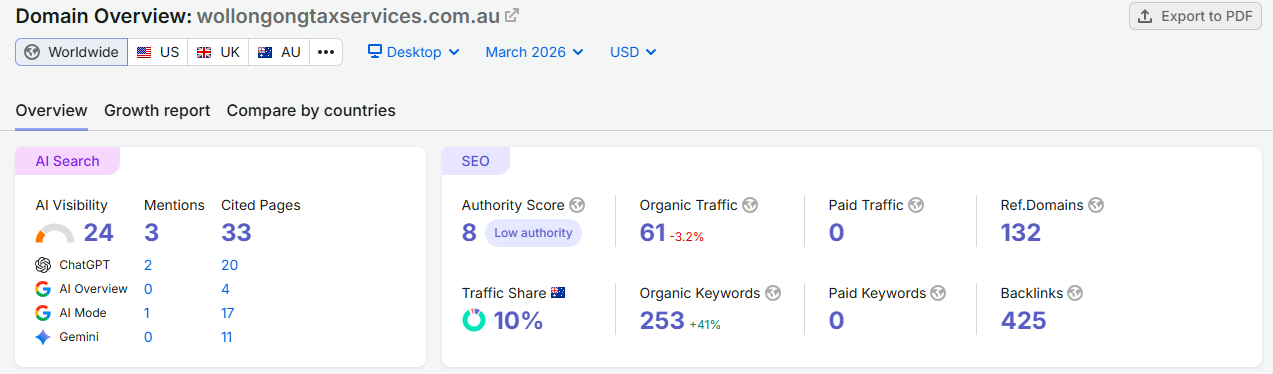This screenshot has height=374, width=1273.
Task: Open the Desktop device dropdown
Action: click(x=414, y=52)
